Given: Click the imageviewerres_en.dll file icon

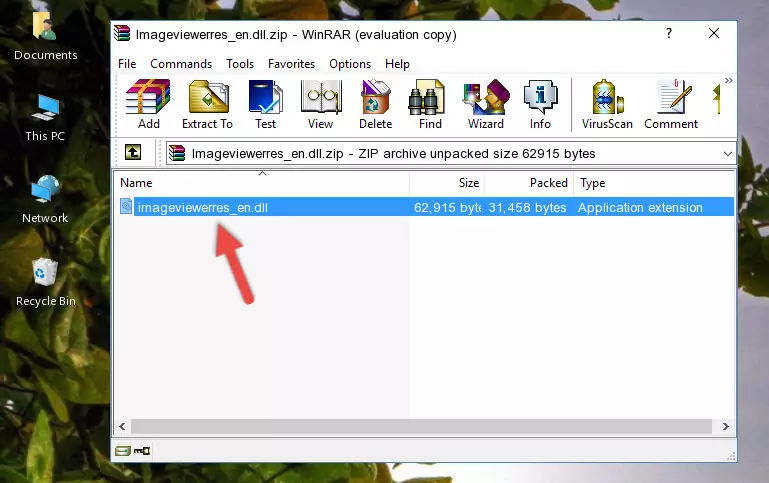Looking at the screenshot, I should (x=126, y=207).
